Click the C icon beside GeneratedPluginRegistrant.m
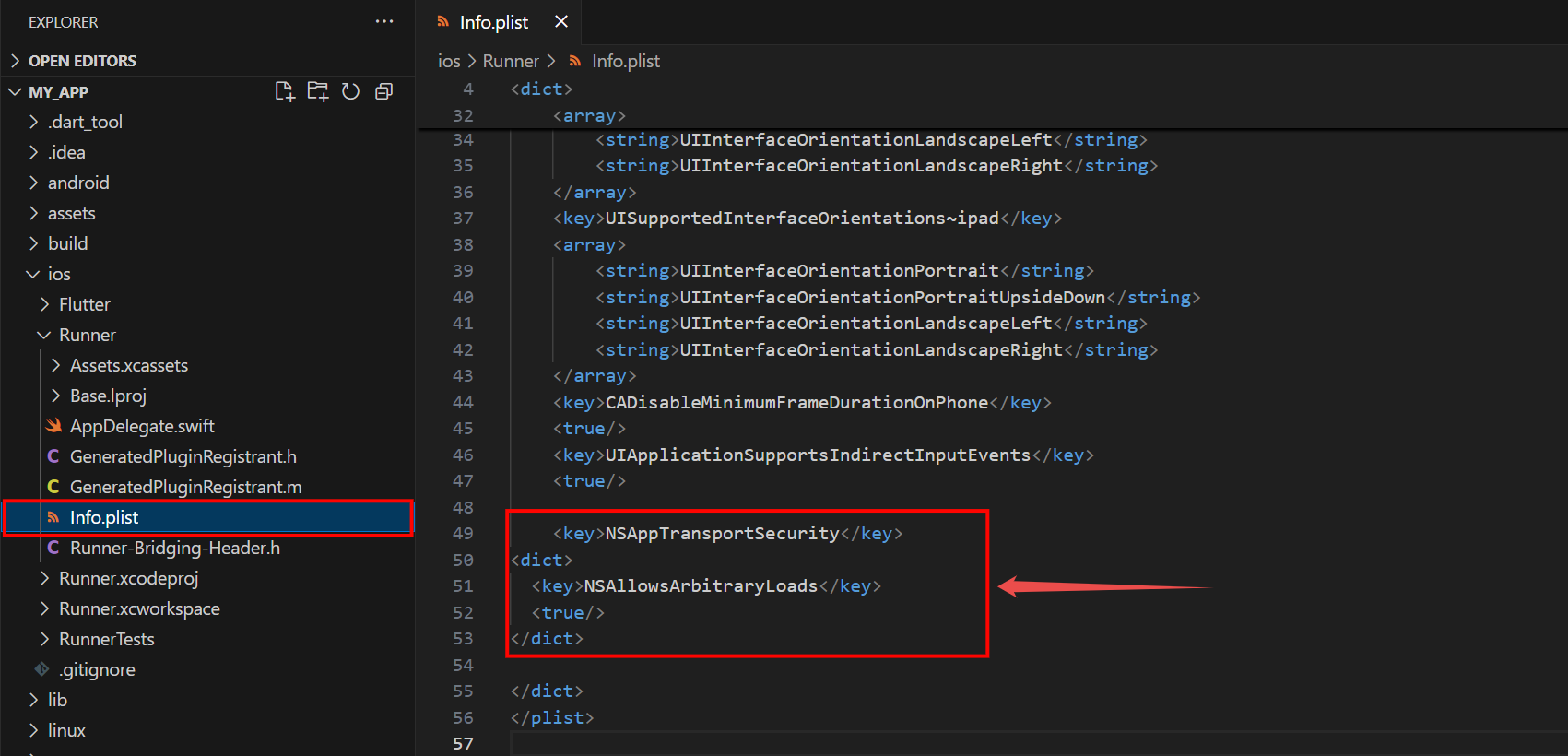 pyautogui.click(x=53, y=487)
